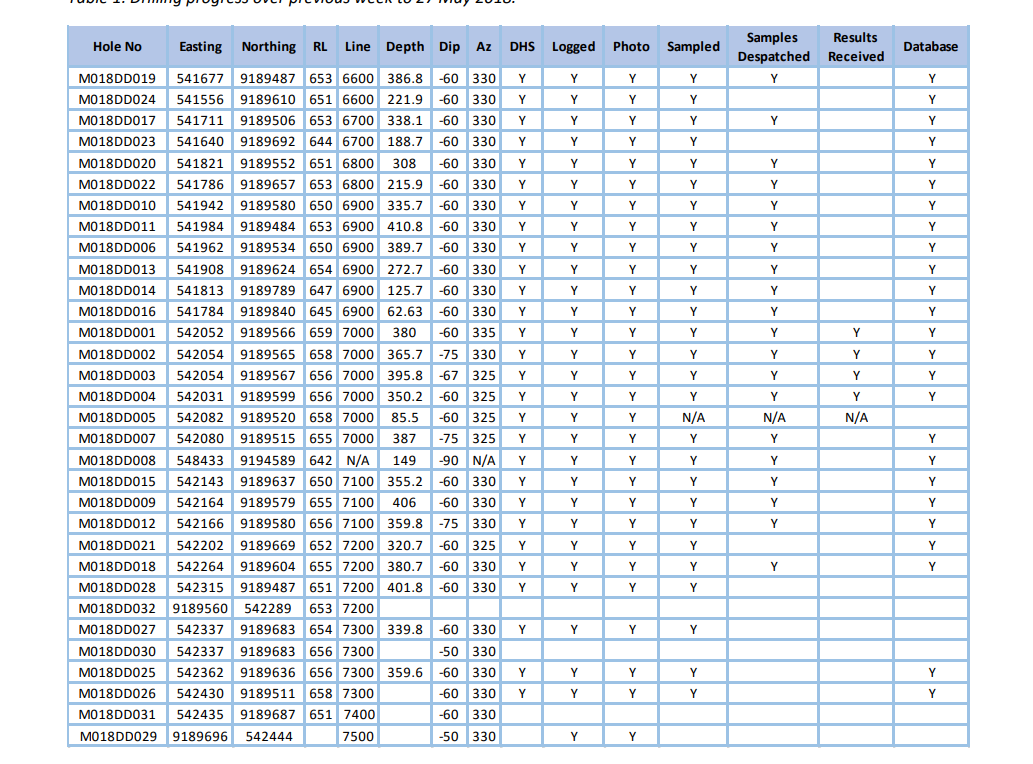
Task: Select hole number M018DD011
Action: pyautogui.click(x=117, y=227)
